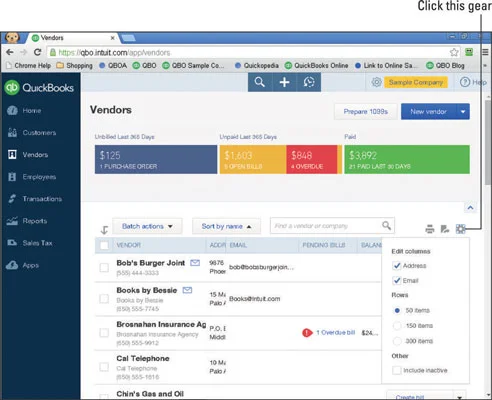Check the box for Books by Bessie
Viewport: 492px width, 400px height.
pos(104,299)
